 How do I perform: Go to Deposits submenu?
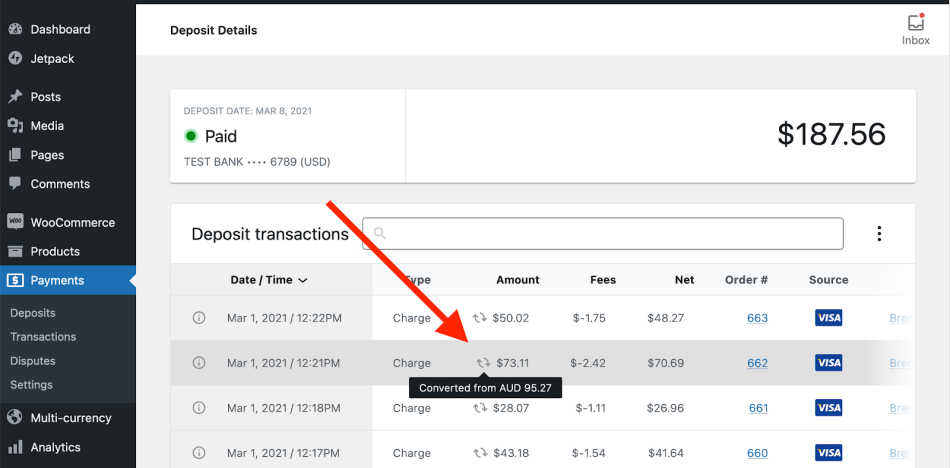click(33, 313)
